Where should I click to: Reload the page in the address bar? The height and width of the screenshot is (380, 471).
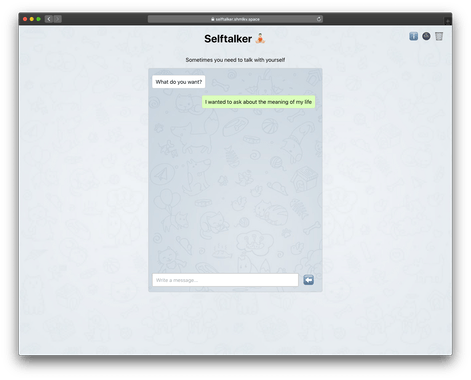tap(319, 19)
